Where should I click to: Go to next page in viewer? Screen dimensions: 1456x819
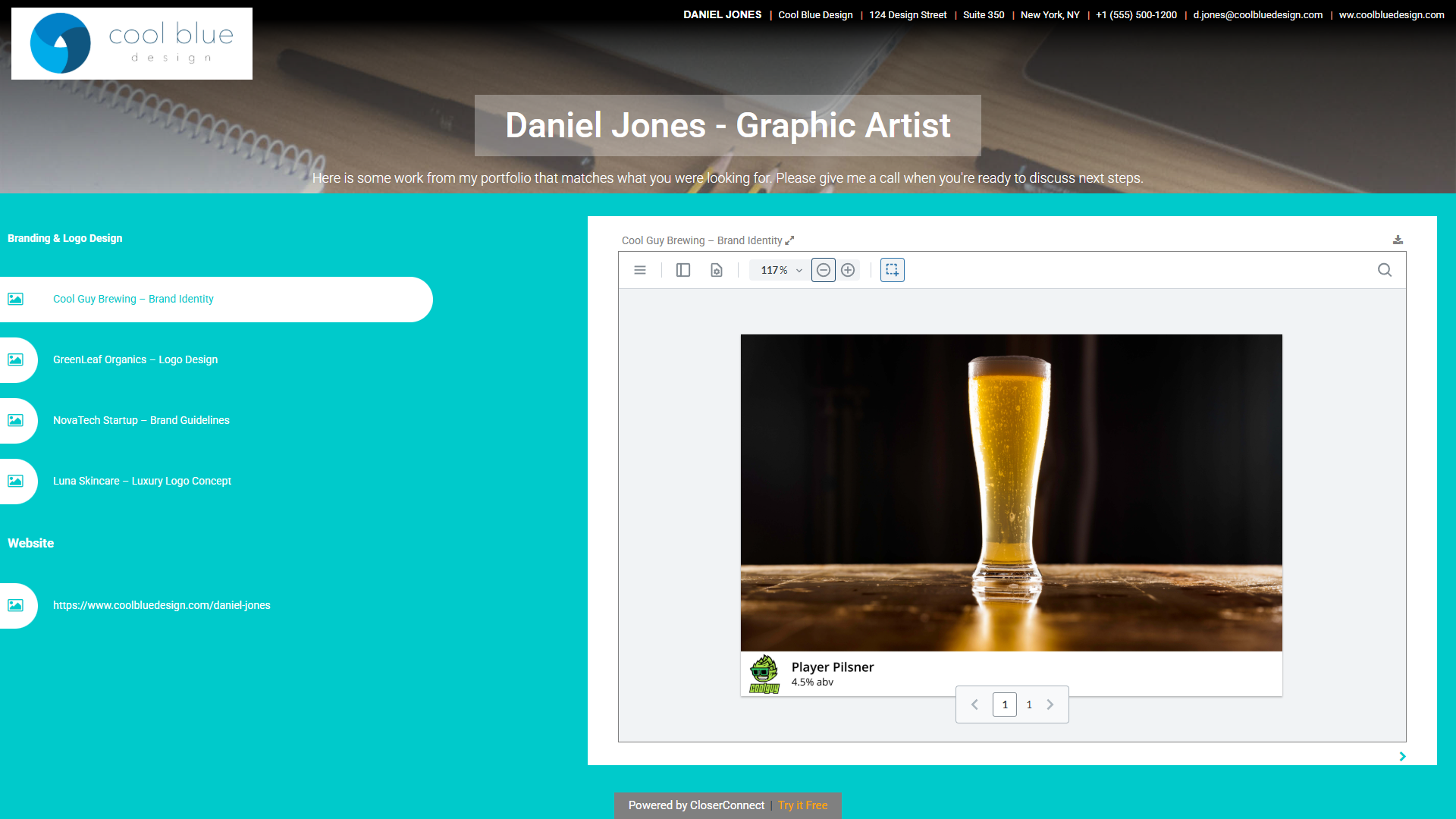click(x=1050, y=704)
